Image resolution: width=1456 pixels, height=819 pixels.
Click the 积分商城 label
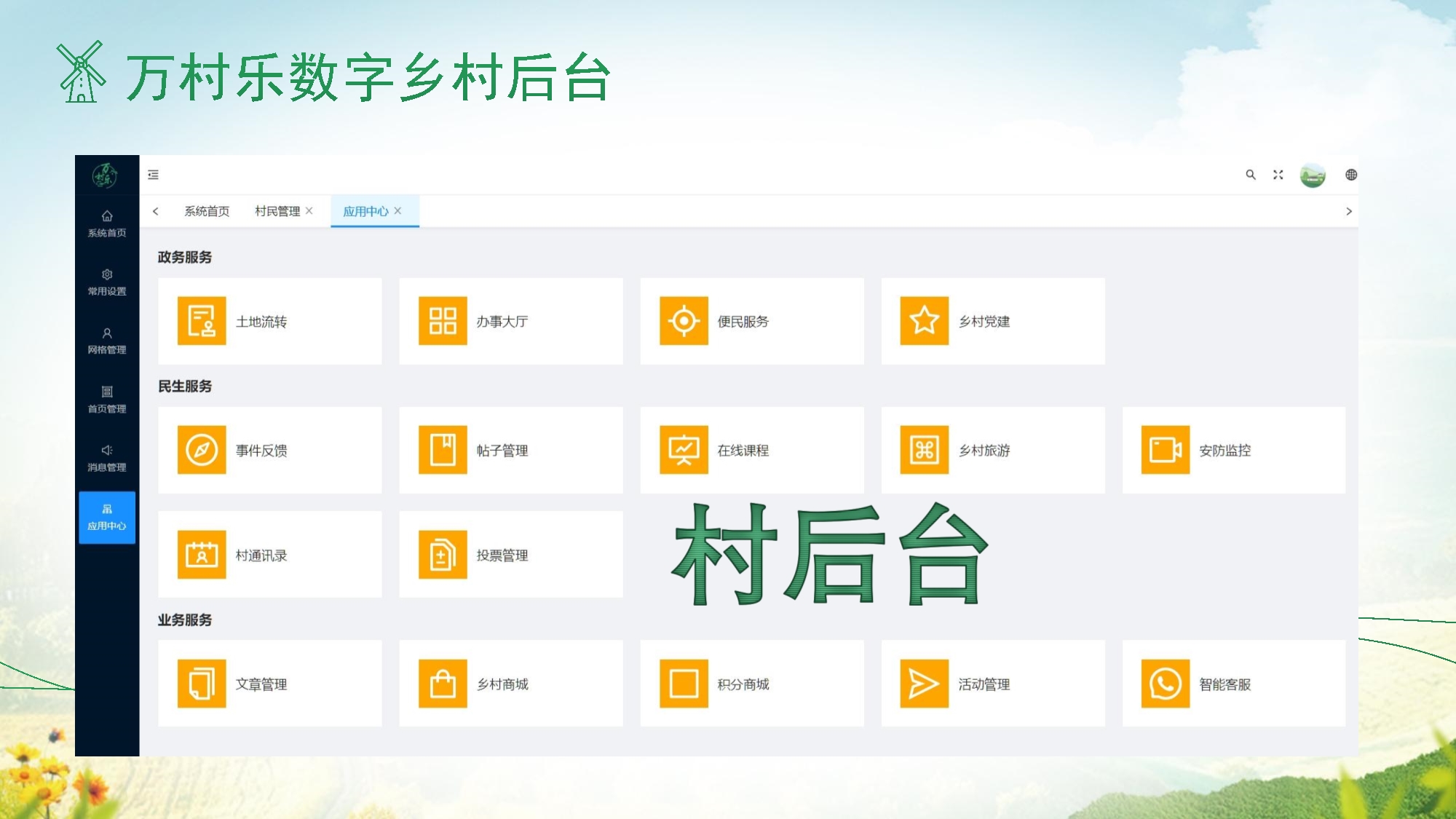click(x=743, y=684)
